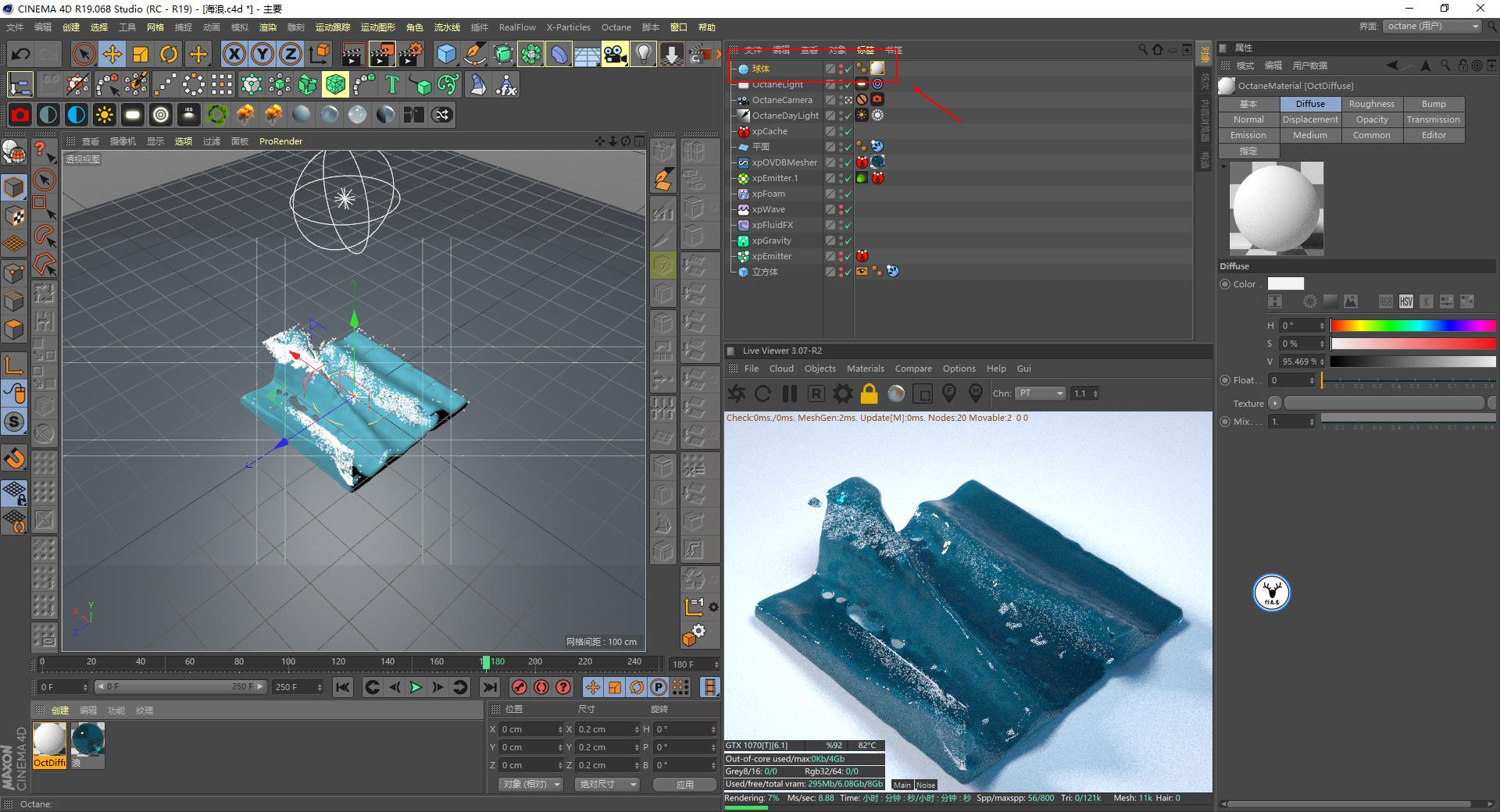1500x812 pixels.
Task: Open the octane layout dropdown at top right
Action: [x=1434, y=26]
